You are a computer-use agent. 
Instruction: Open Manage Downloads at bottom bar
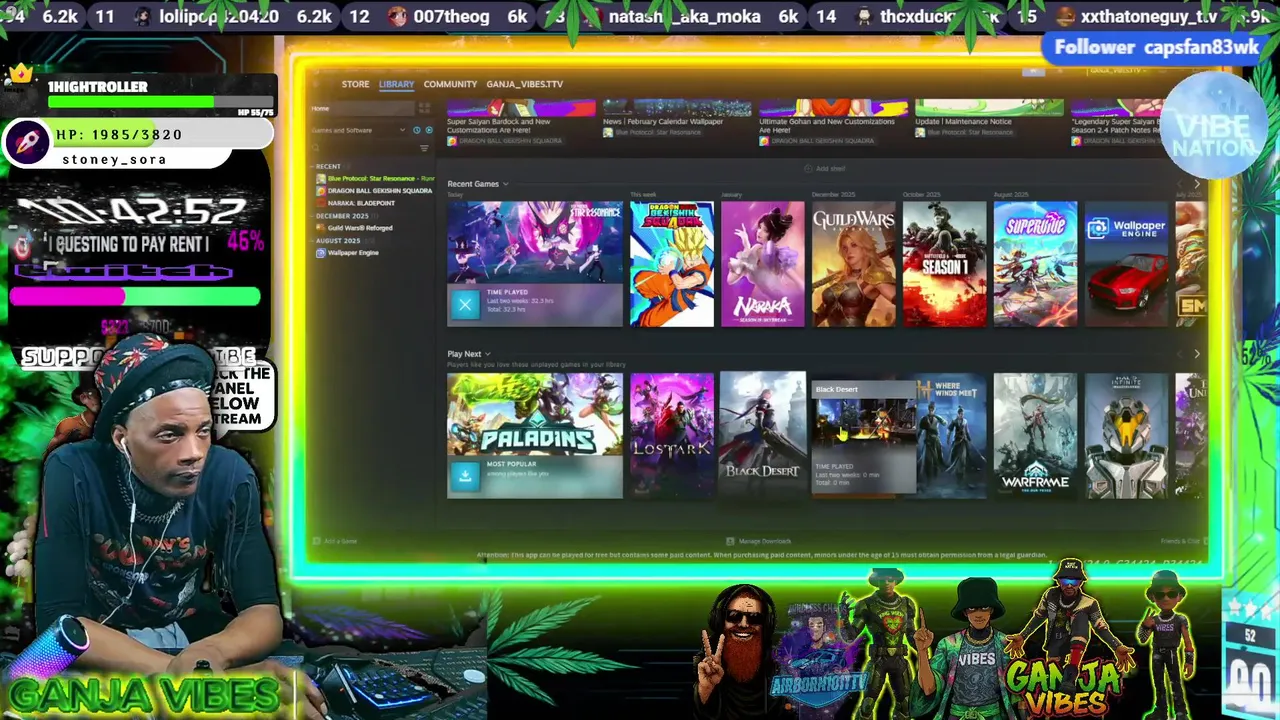(759, 541)
